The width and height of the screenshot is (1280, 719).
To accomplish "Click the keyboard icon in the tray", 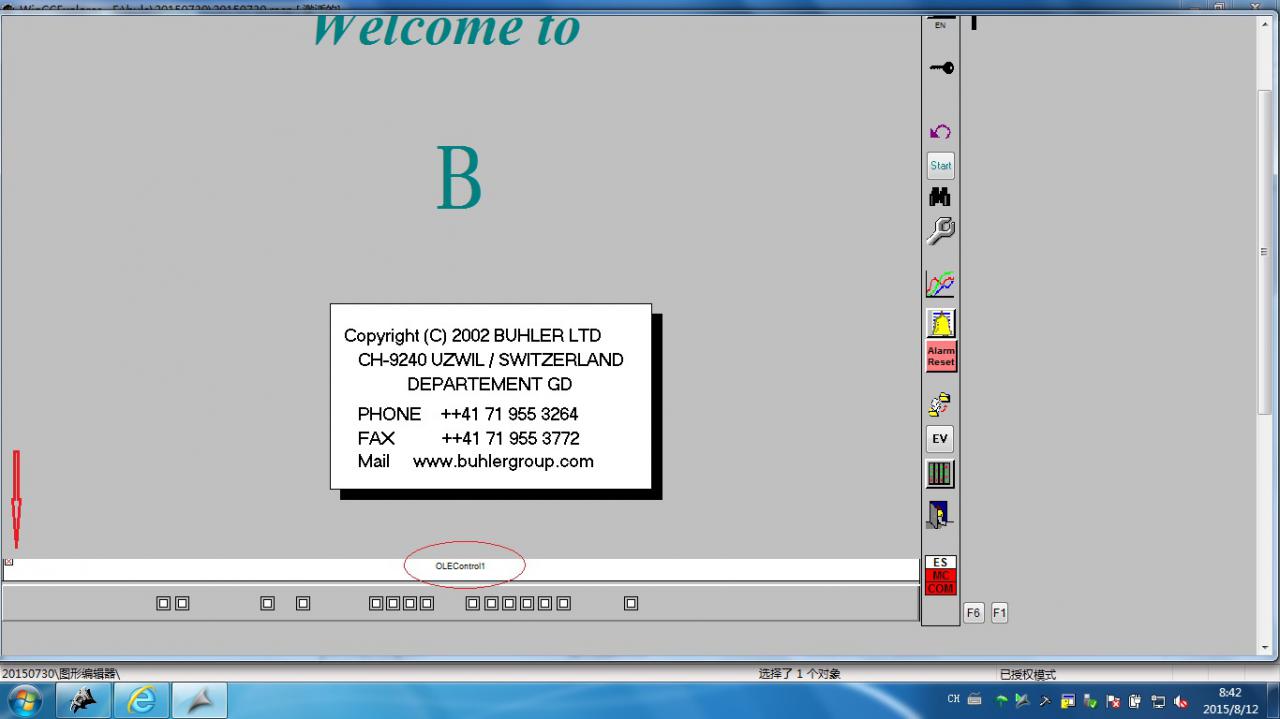I will point(974,700).
